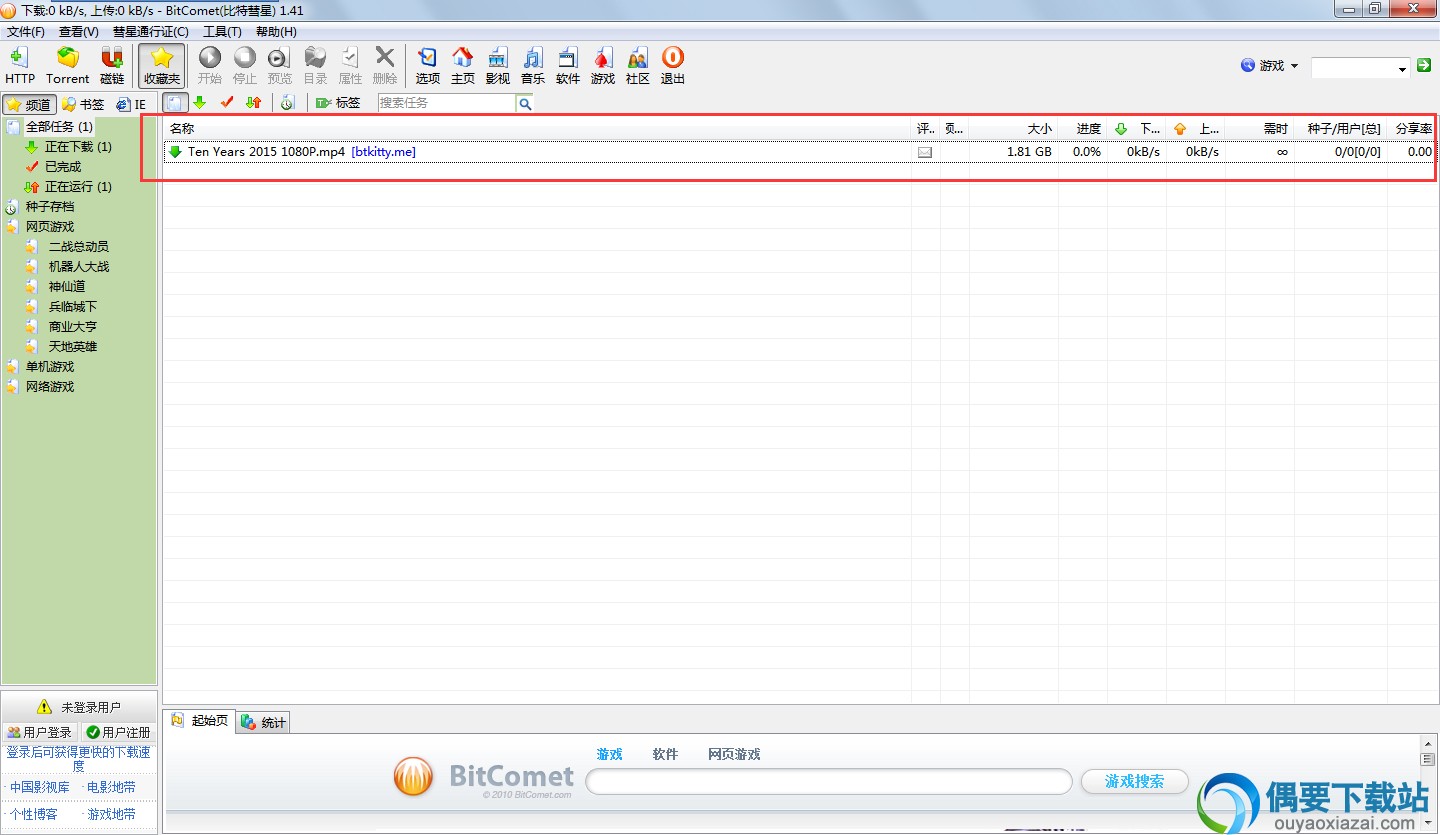
Task: Filter tasks by torrent archive clock icon
Action: coord(287,103)
